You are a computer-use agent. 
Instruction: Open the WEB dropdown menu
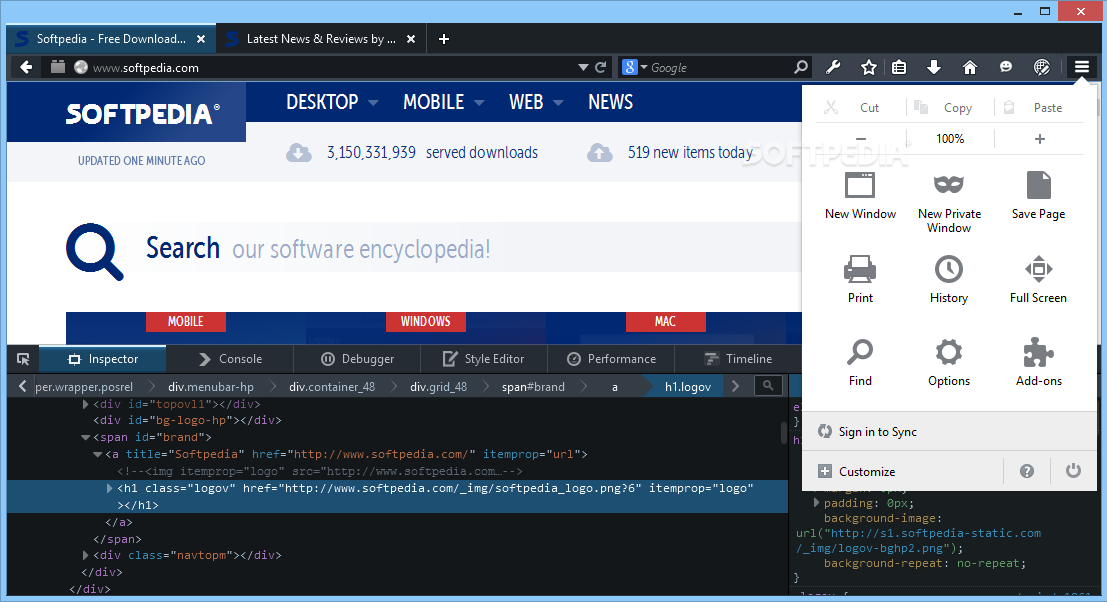(x=536, y=102)
